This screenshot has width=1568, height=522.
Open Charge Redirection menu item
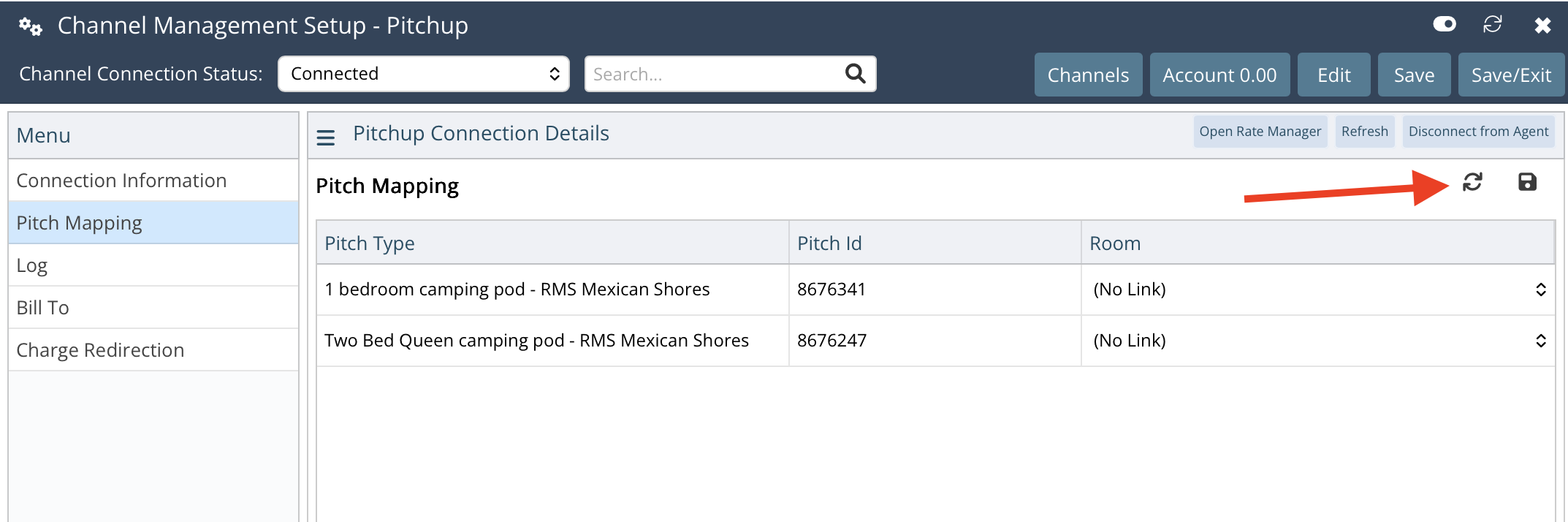(x=153, y=350)
